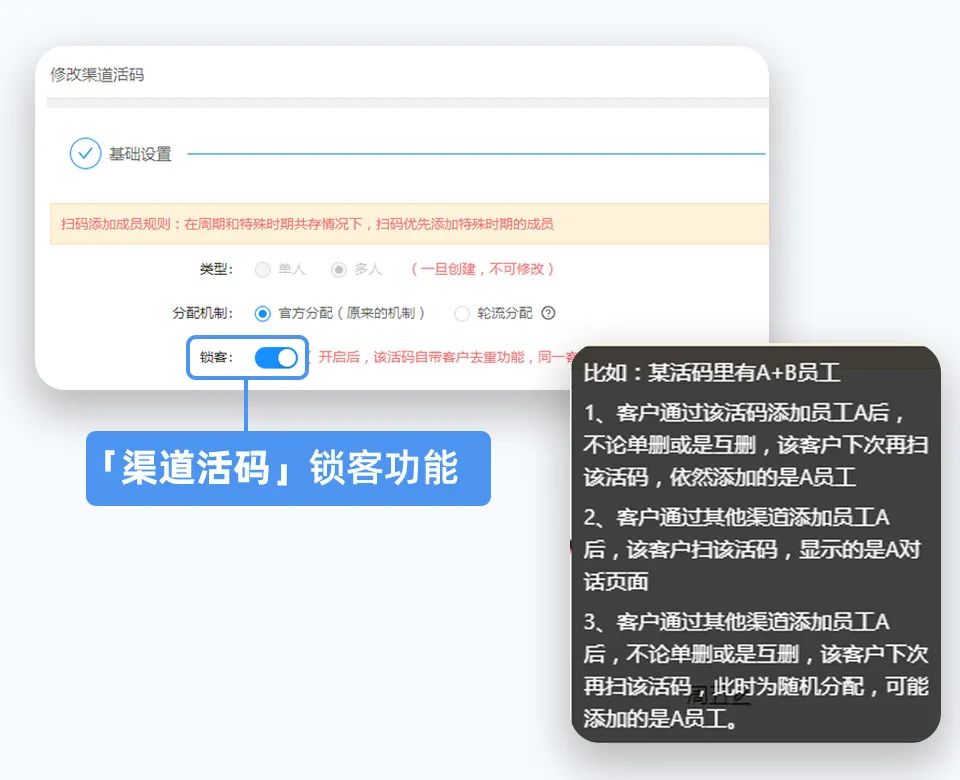
Task: Toggle the 锁客 switch off
Action: pos(276,358)
